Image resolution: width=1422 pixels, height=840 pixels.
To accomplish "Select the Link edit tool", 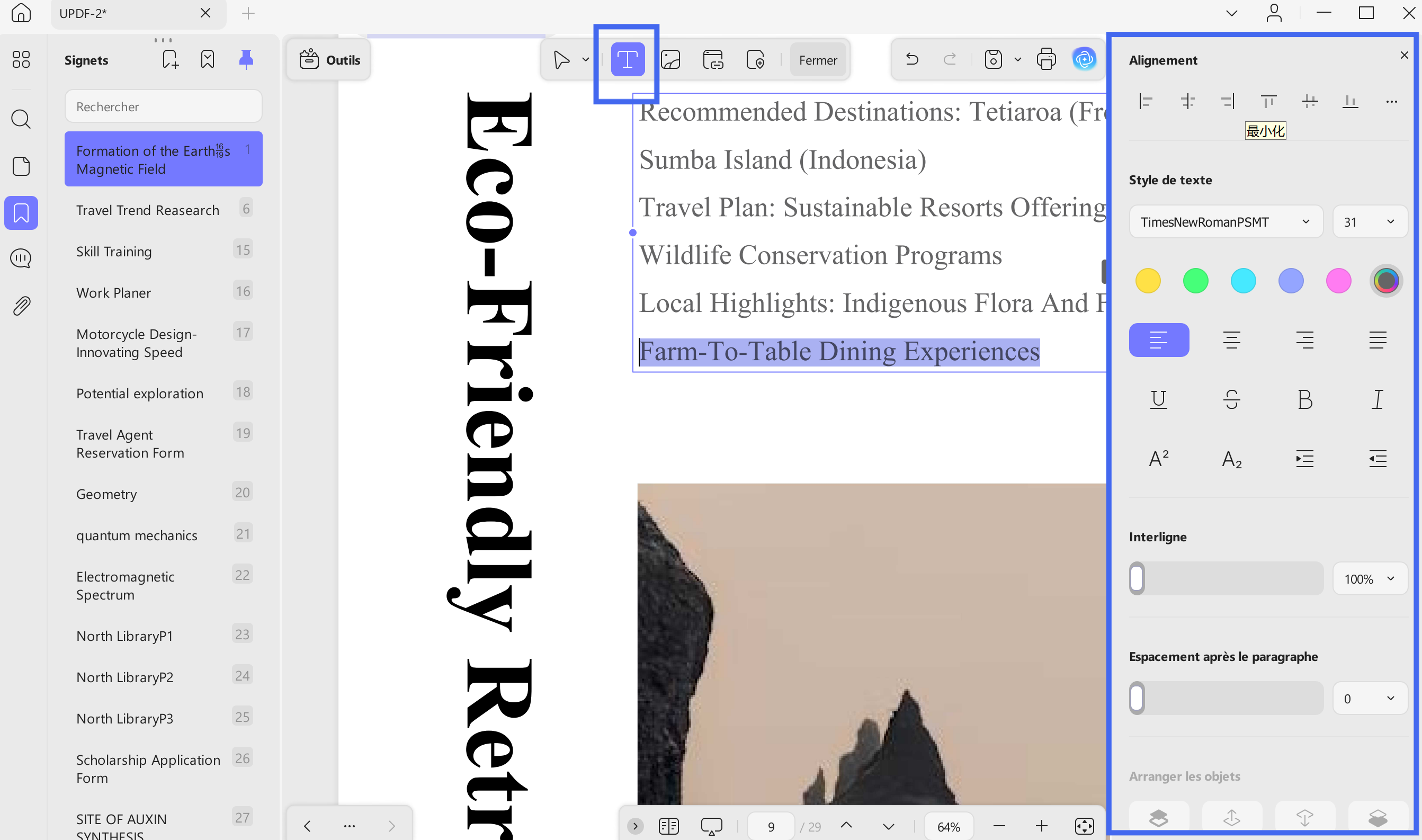I will coord(713,59).
